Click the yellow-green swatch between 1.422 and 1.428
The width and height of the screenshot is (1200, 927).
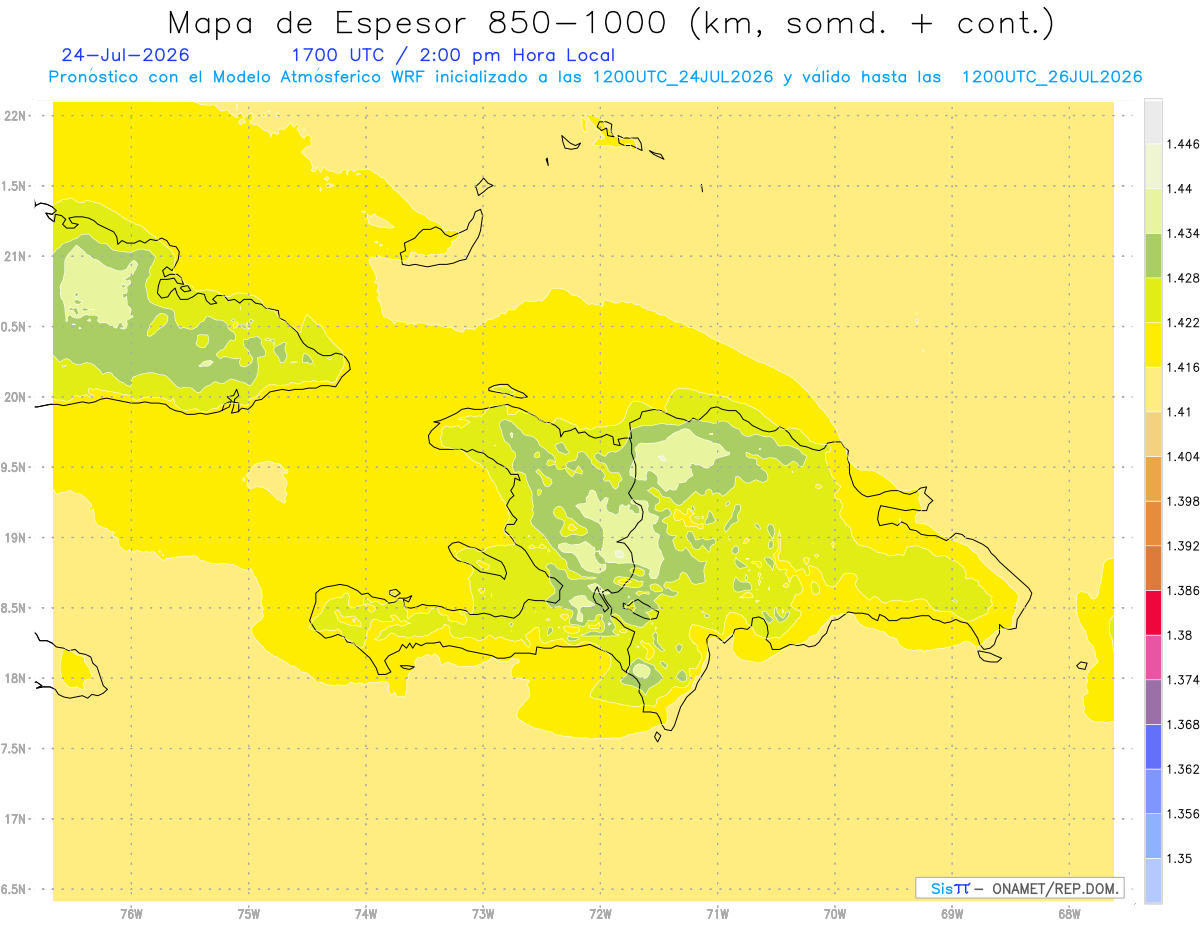click(x=1153, y=300)
